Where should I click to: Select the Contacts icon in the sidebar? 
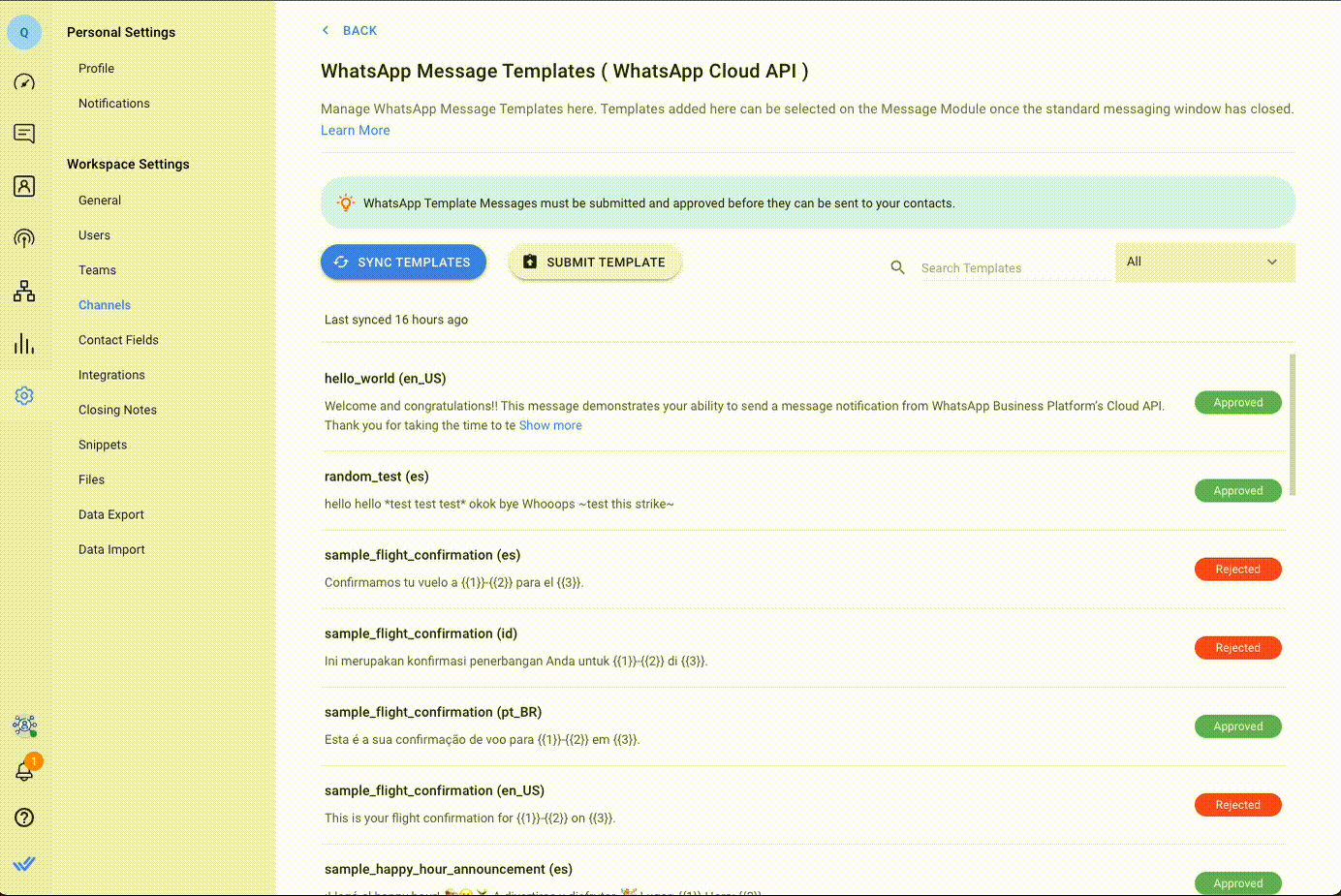click(24, 186)
